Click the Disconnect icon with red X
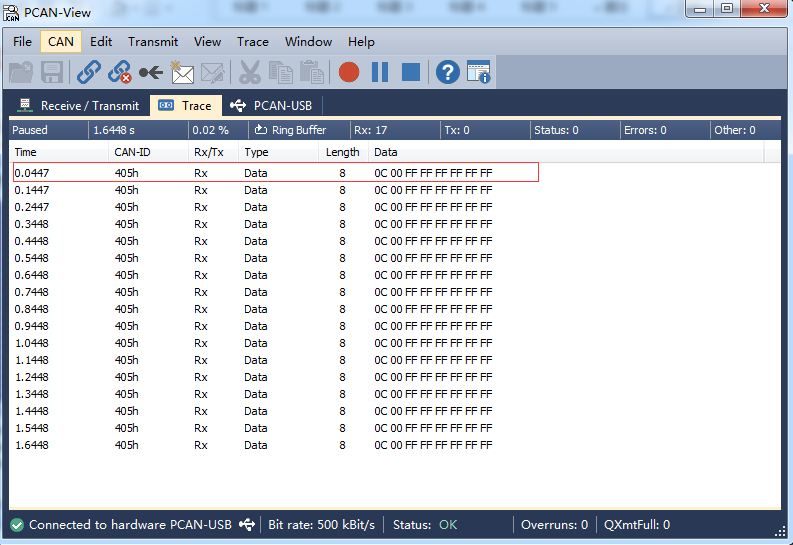793x545 pixels. (120, 72)
